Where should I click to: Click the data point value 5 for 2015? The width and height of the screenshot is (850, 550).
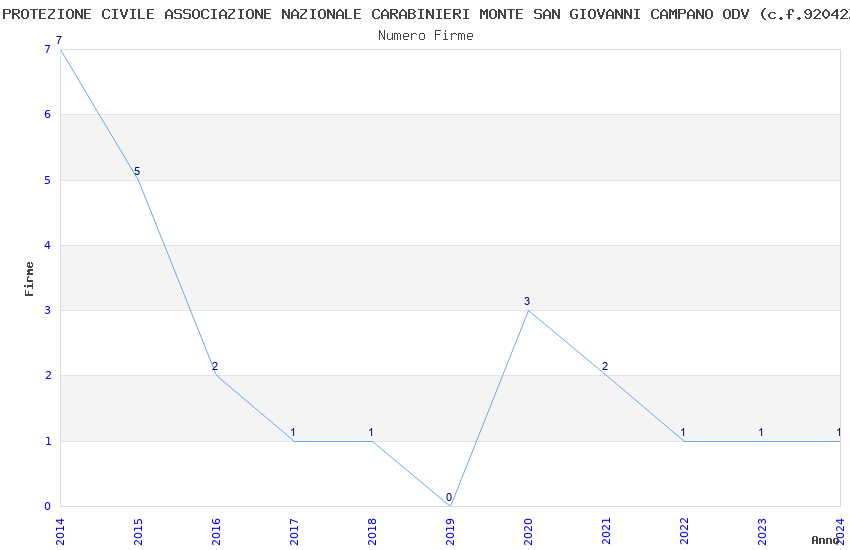[x=137, y=171]
